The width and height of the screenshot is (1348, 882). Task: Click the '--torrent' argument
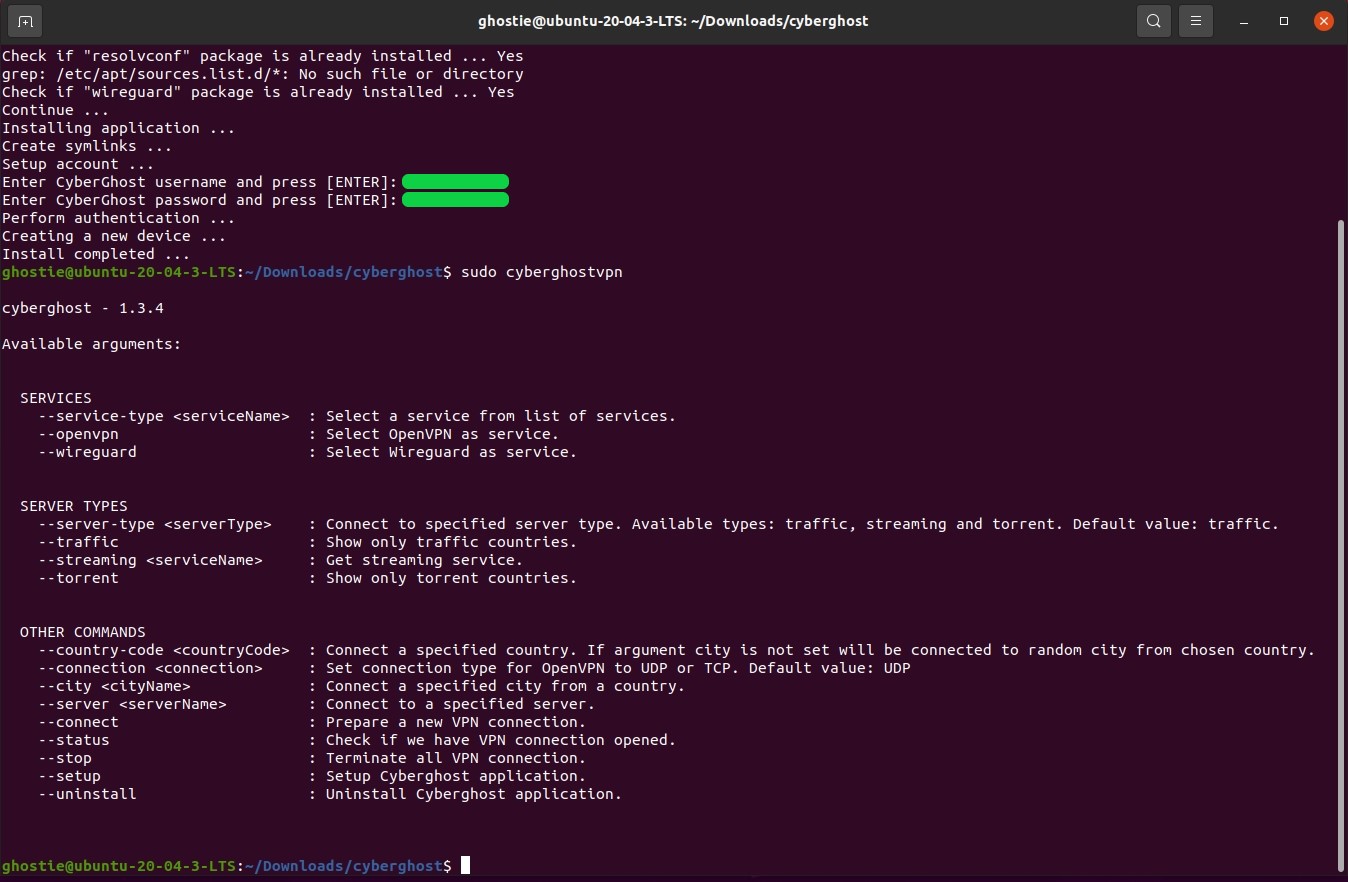[x=79, y=578]
